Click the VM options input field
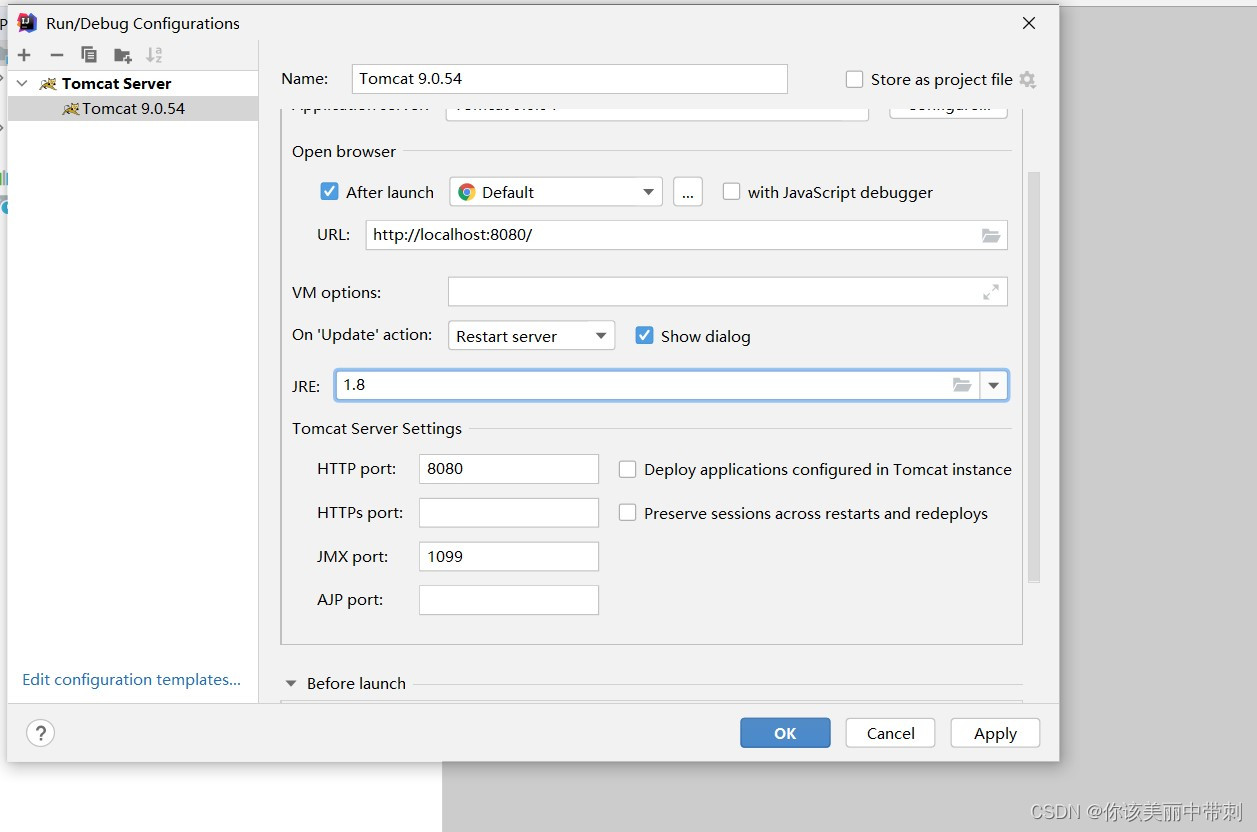1257x832 pixels. click(x=727, y=292)
